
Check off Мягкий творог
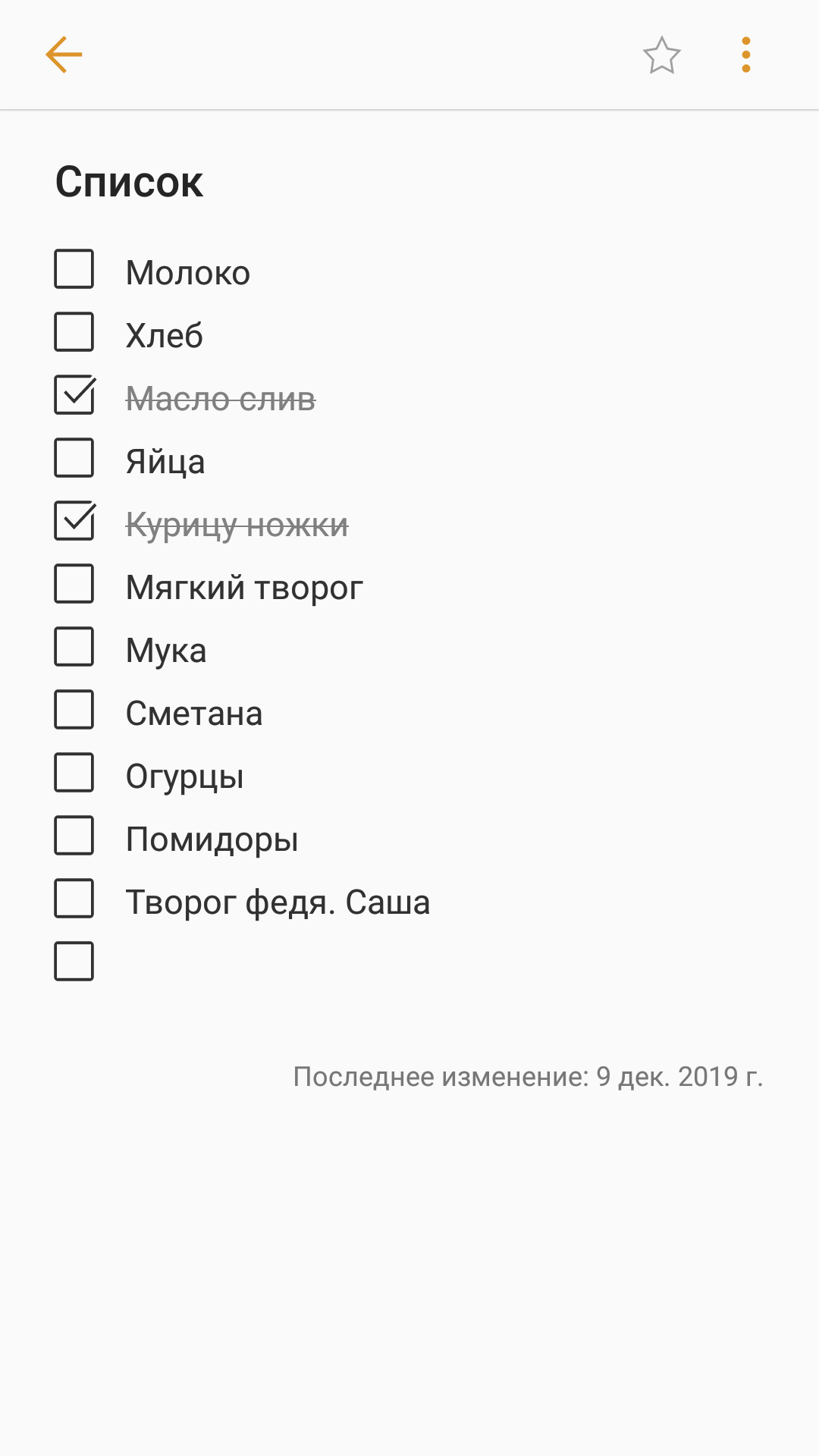(x=74, y=584)
